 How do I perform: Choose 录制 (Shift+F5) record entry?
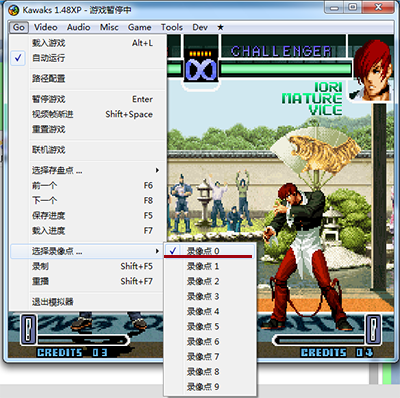click(88, 266)
